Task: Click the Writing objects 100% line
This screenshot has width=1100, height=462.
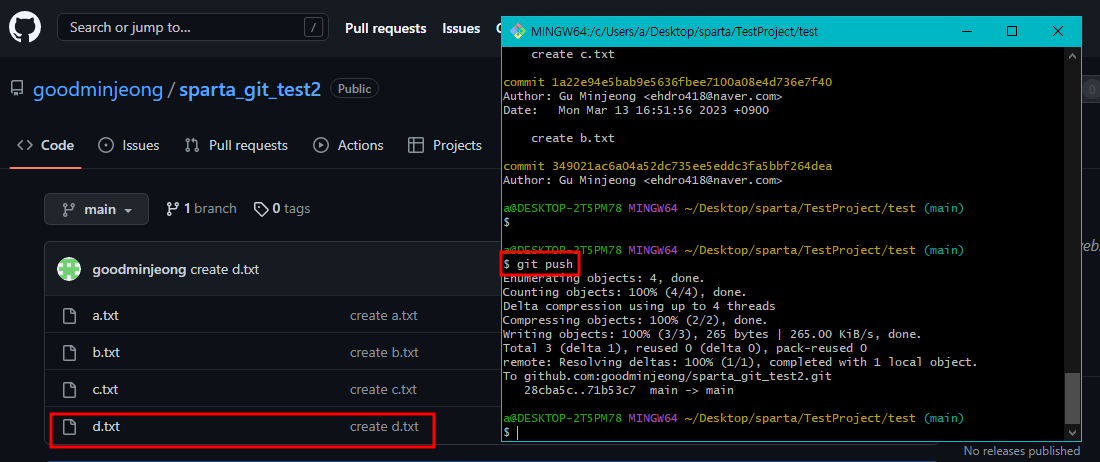Action: (713, 334)
